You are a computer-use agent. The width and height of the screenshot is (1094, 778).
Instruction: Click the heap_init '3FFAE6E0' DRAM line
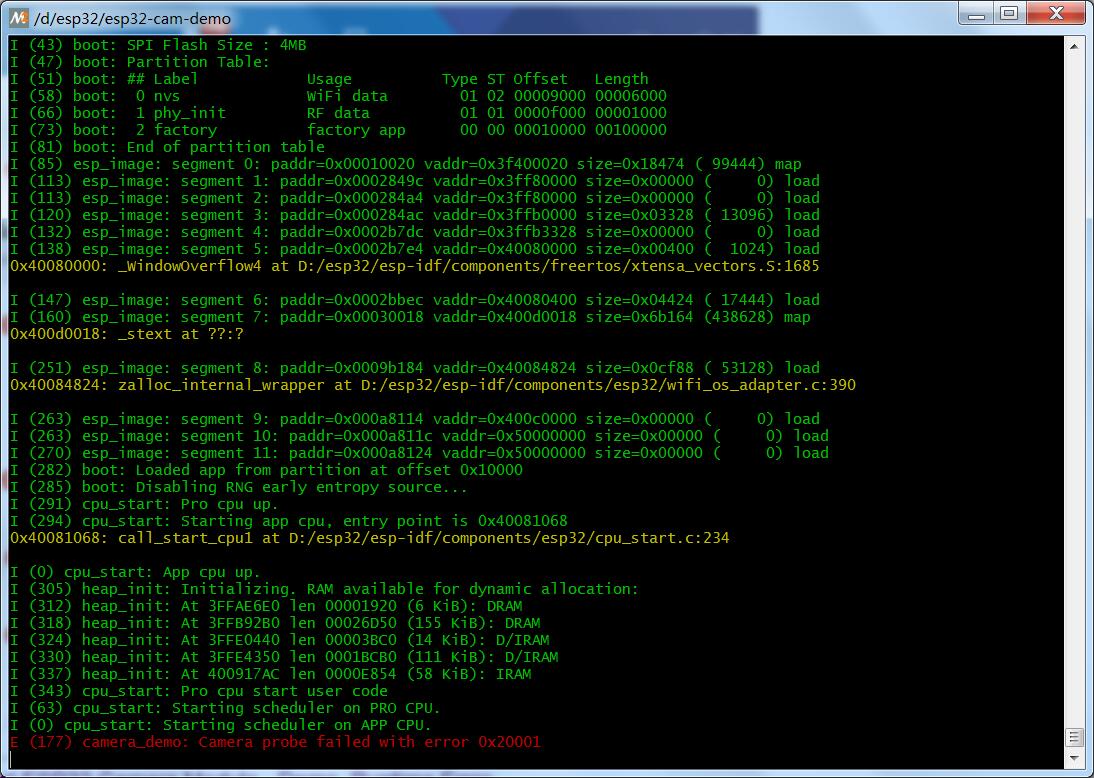(x=266, y=606)
